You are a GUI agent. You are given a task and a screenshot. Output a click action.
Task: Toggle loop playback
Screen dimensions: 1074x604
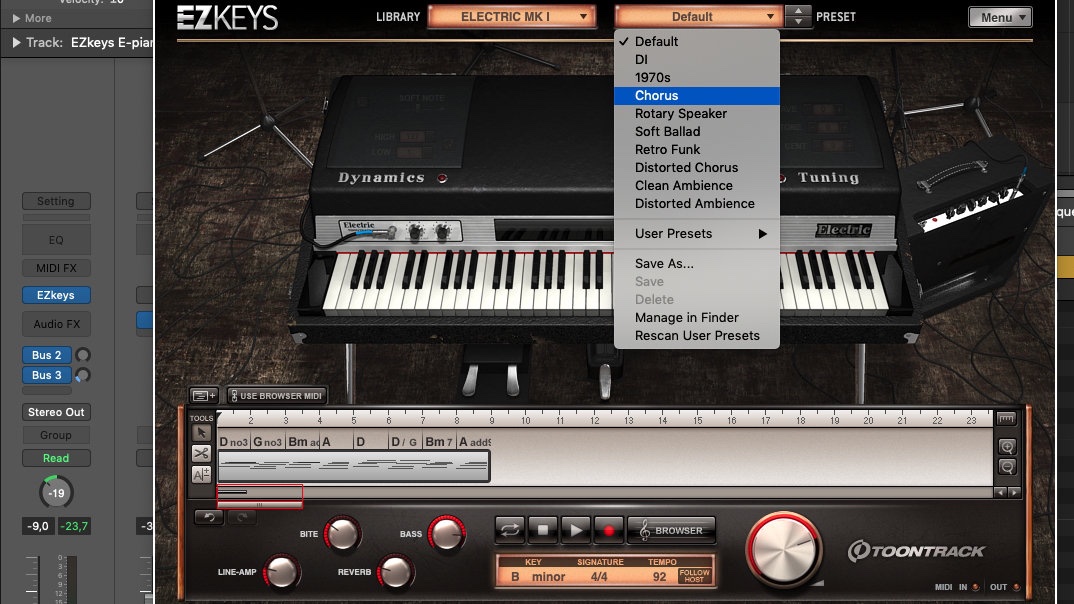(510, 530)
